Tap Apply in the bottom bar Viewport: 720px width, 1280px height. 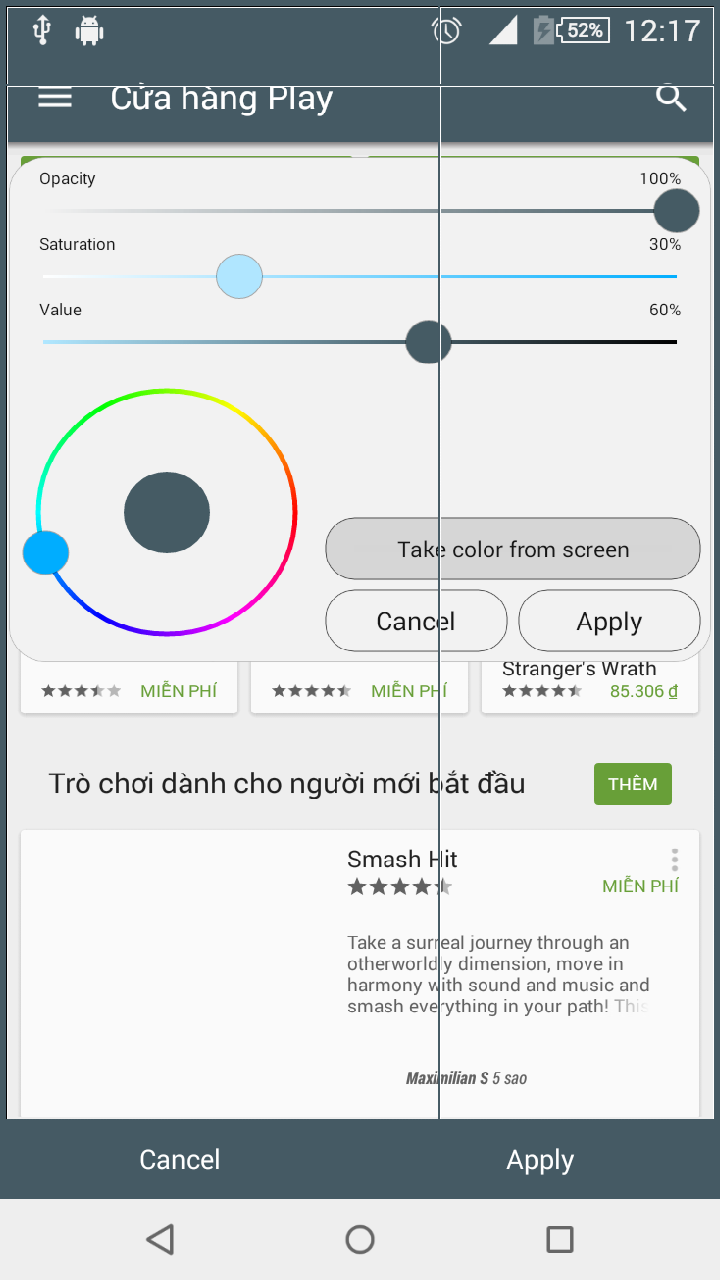(x=540, y=1160)
